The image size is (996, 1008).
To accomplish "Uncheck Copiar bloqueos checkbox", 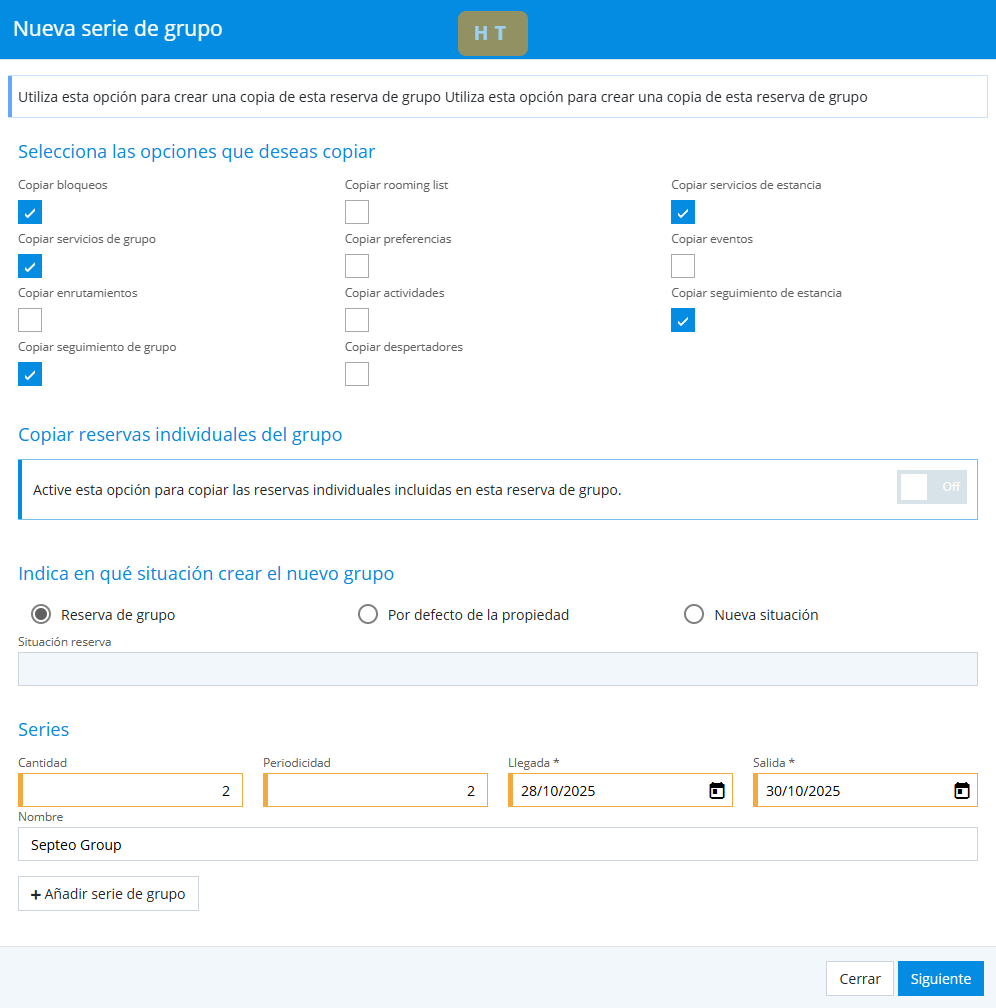I will tap(30, 212).
